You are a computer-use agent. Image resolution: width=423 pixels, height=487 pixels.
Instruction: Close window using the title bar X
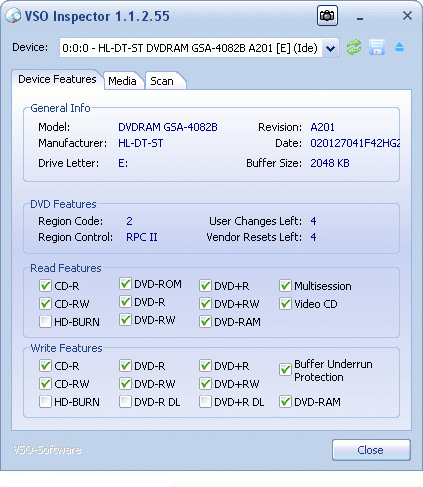pyautogui.click(x=407, y=15)
